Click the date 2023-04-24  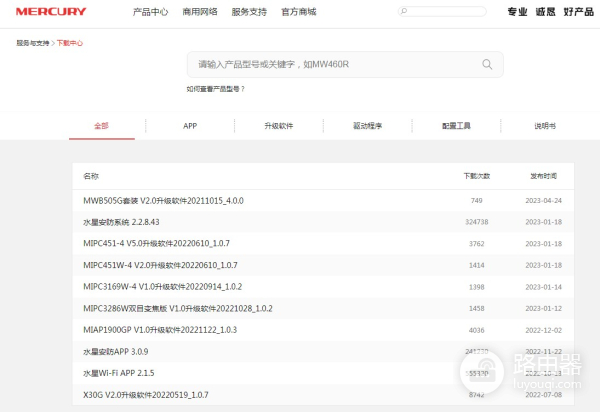544,200
